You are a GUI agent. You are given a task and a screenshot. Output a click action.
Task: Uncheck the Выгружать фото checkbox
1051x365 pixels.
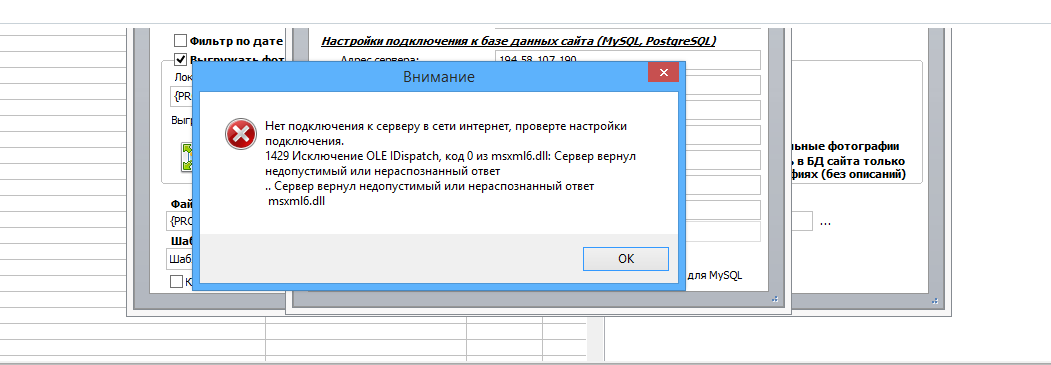pyautogui.click(x=180, y=59)
